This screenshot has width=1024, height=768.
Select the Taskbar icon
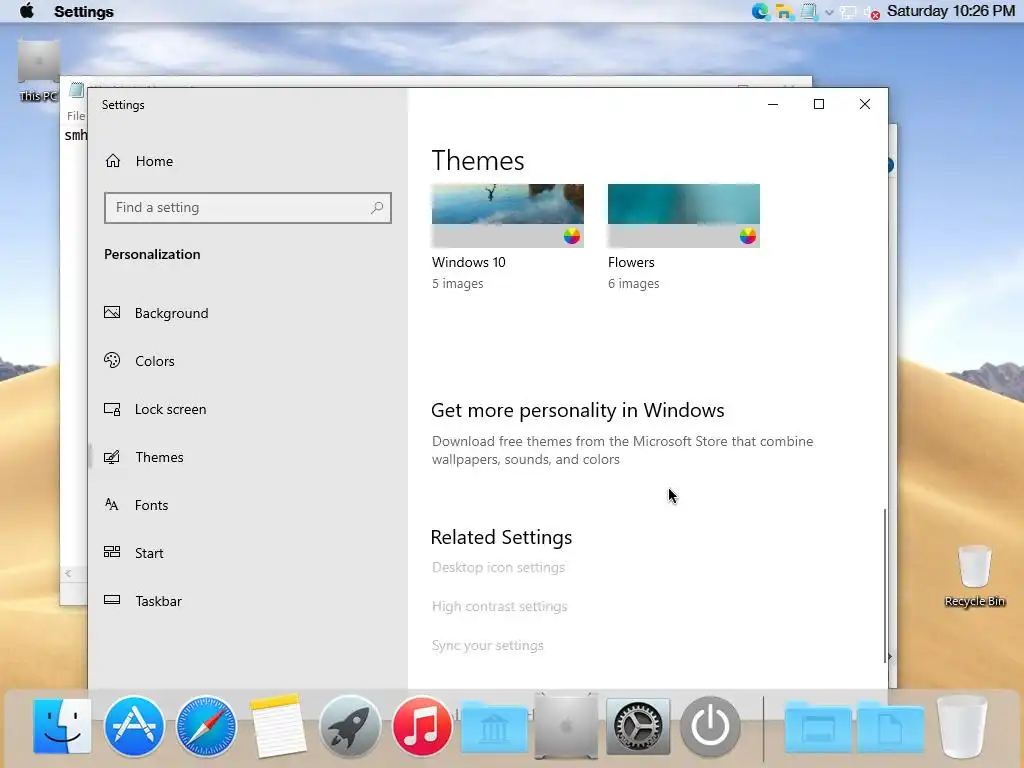[112, 600]
